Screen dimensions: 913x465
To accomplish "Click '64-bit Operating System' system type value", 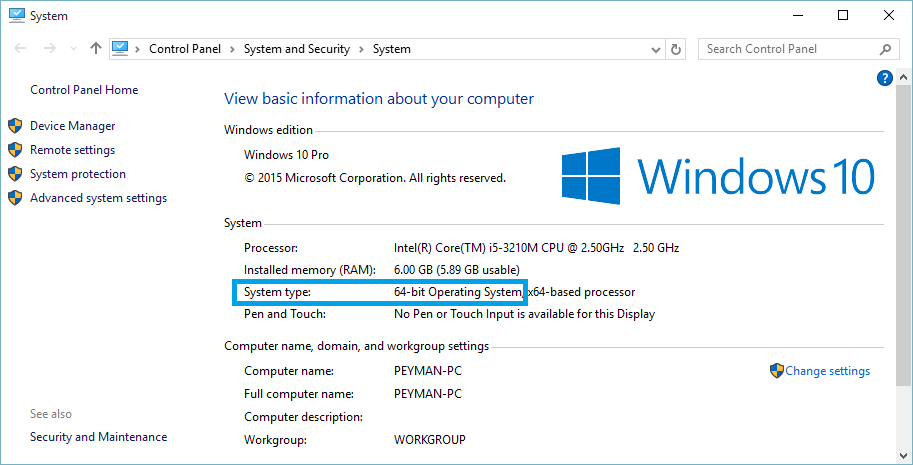I will (458, 292).
